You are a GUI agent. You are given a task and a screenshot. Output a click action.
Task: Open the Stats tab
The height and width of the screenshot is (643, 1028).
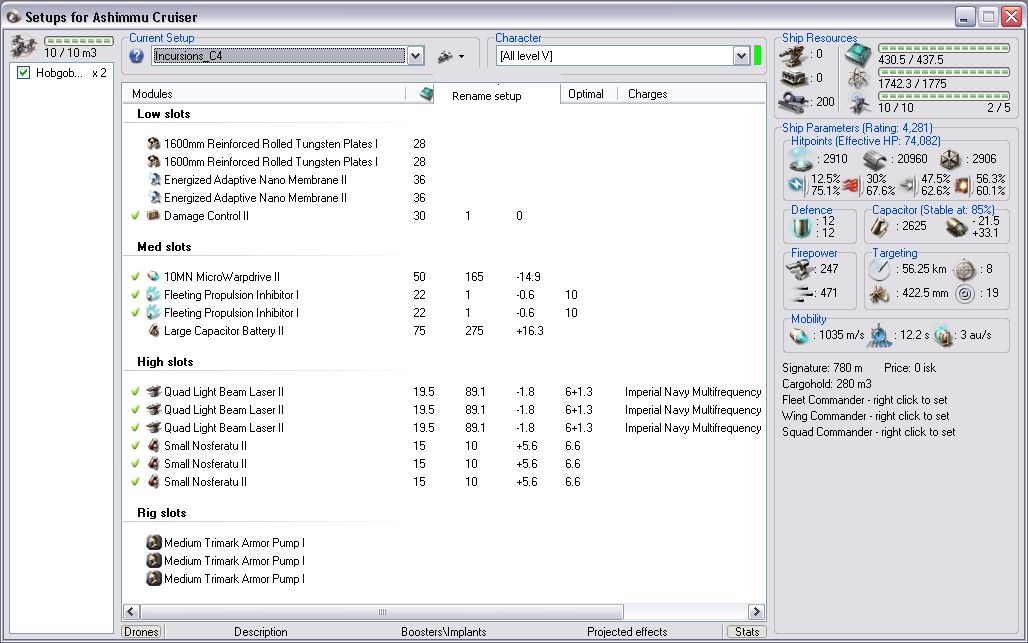(x=747, y=632)
